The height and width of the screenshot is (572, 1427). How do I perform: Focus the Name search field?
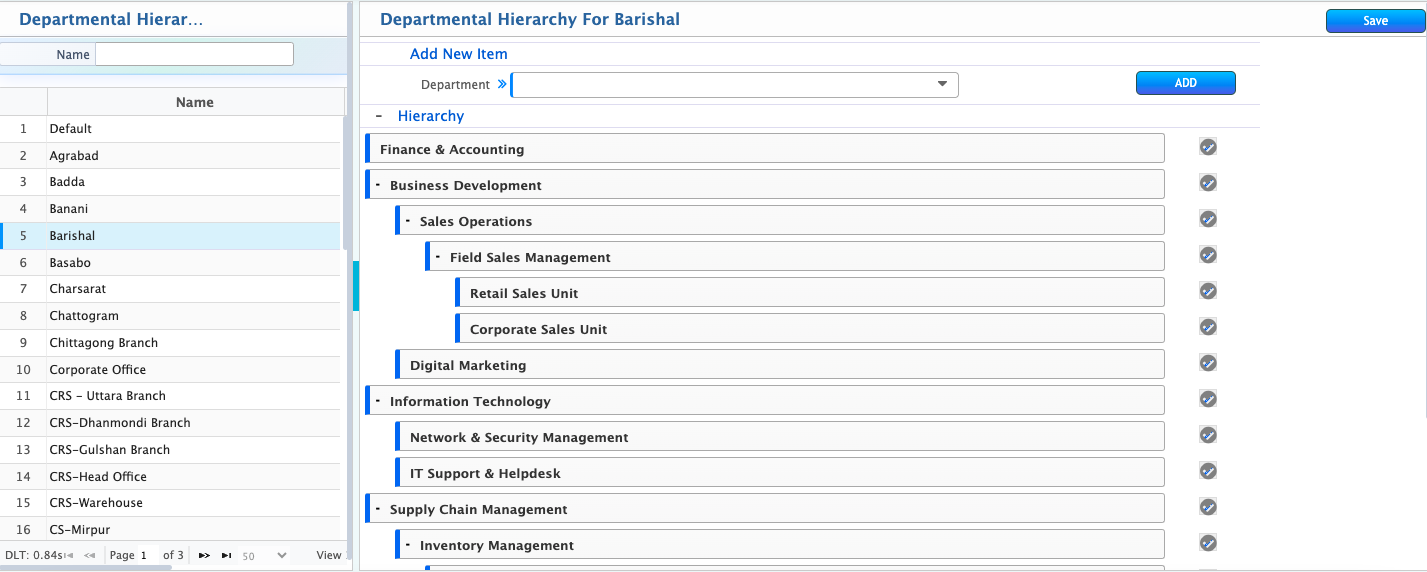click(x=194, y=54)
